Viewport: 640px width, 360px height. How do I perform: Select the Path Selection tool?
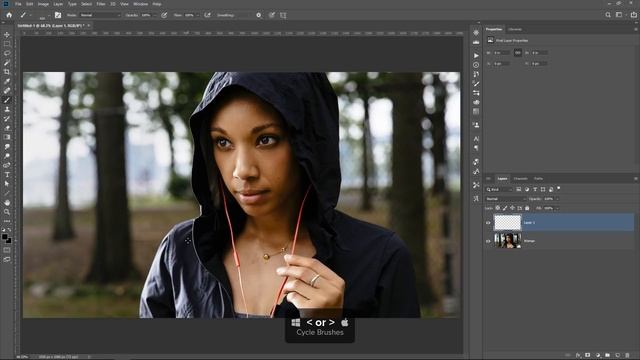[x=7, y=184]
